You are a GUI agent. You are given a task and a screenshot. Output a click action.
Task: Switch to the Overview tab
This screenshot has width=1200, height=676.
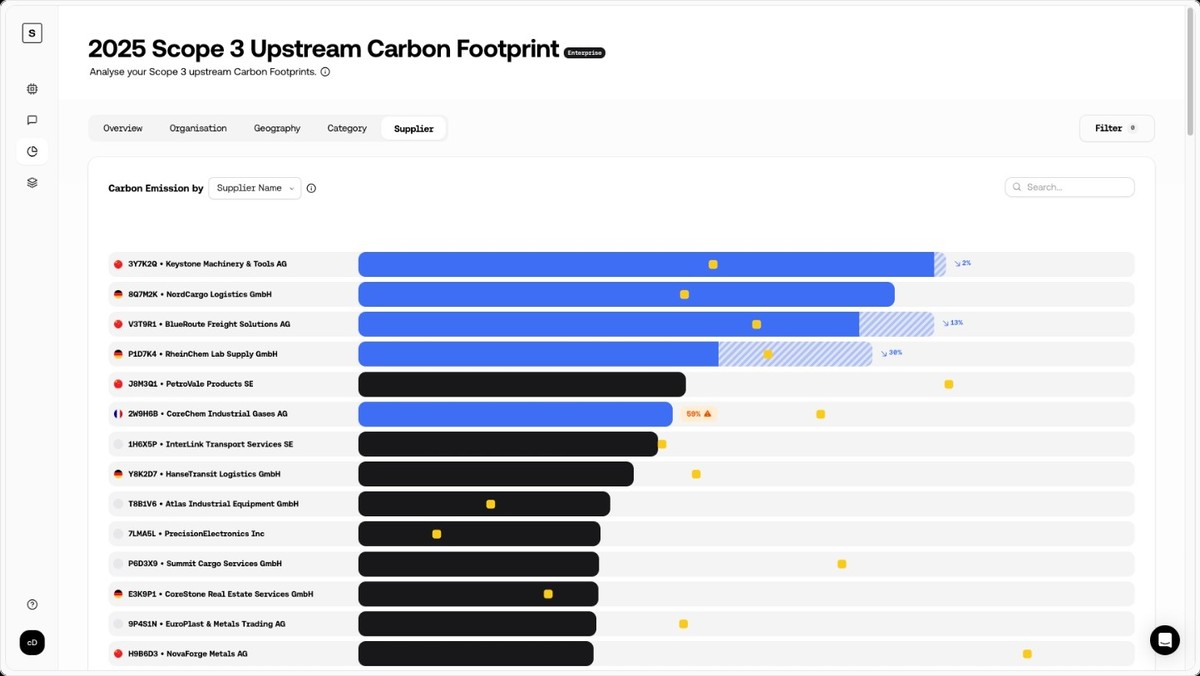[123, 128]
